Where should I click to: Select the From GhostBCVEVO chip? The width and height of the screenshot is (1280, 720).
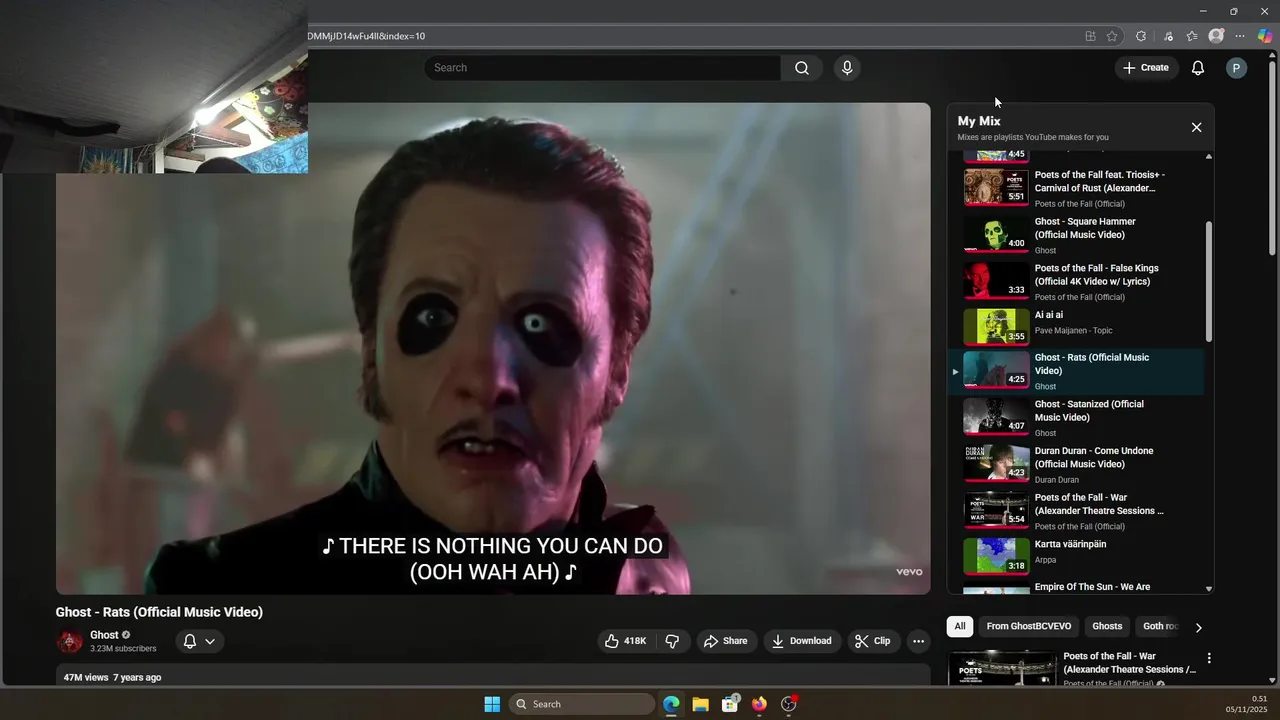point(1028,626)
